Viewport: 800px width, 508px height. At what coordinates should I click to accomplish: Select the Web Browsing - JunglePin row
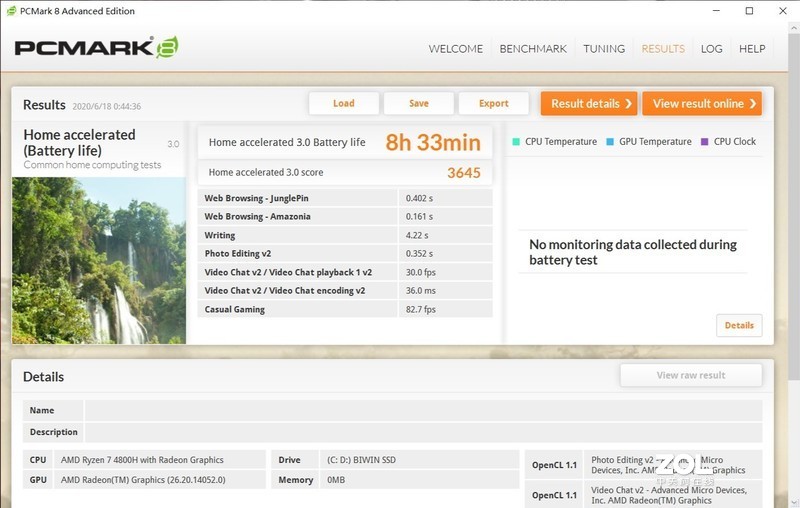click(345, 198)
